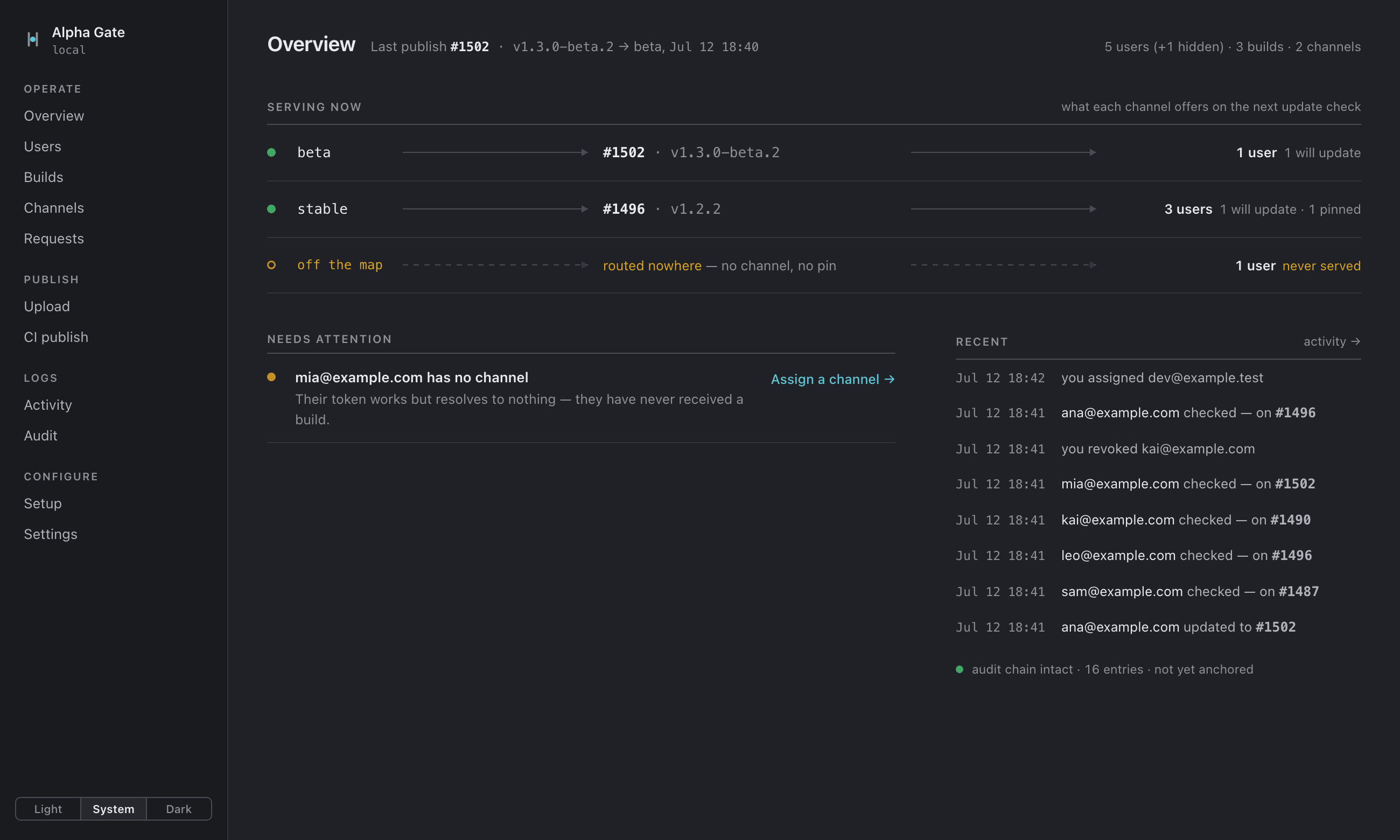The width and height of the screenshot is (1400, 840).
Task: Click routed nowhere warning text
Action: click(652, 265)
